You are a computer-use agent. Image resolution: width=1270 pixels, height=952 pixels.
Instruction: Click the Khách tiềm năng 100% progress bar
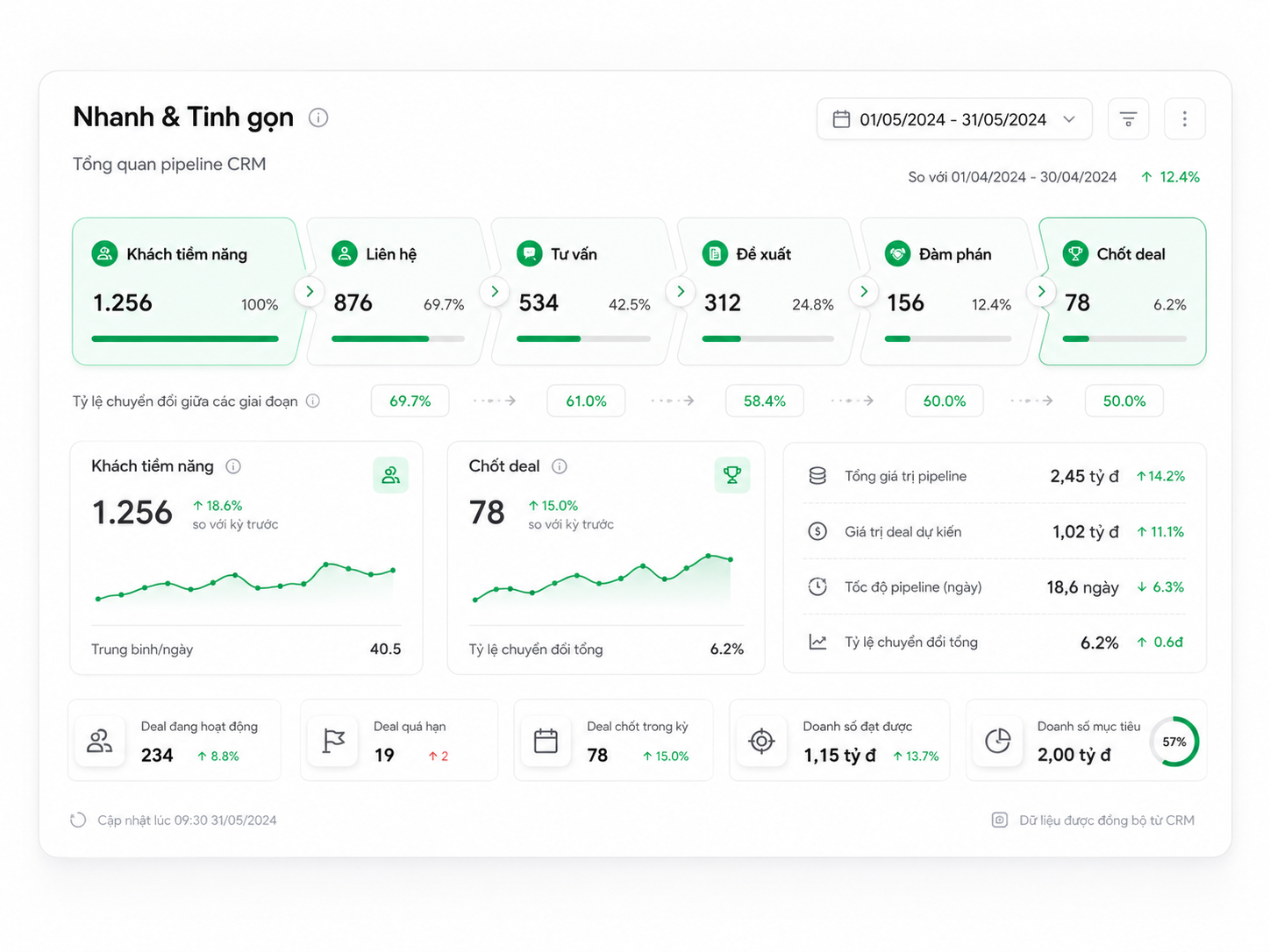tap(185, 338)
